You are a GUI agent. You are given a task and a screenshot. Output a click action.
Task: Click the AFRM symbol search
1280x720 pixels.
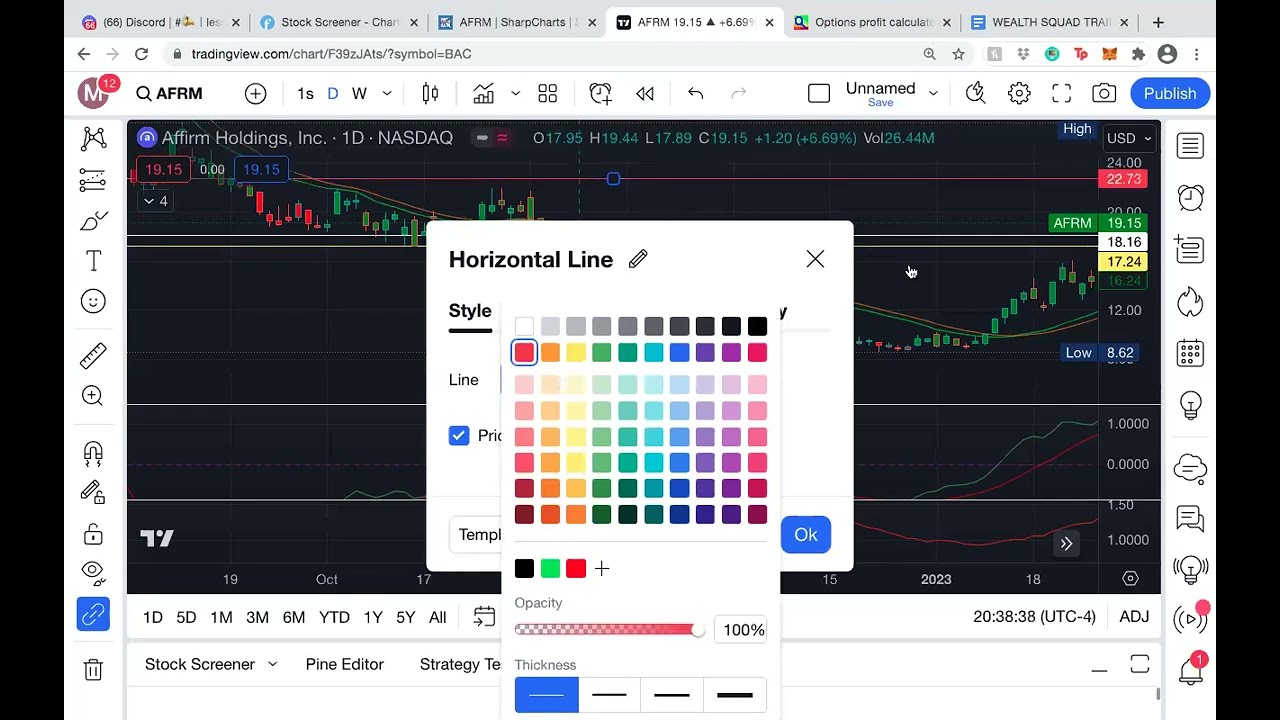coord(170,93)
